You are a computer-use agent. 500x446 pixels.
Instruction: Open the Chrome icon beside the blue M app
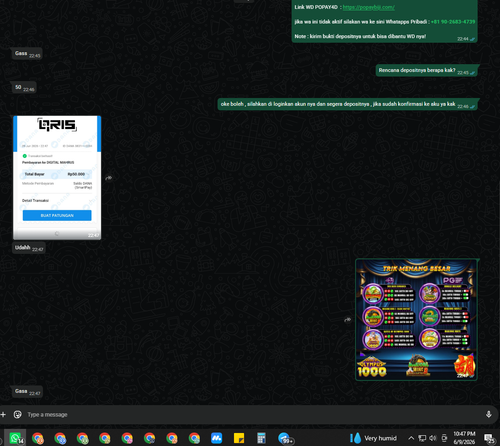tap(194, 438)
